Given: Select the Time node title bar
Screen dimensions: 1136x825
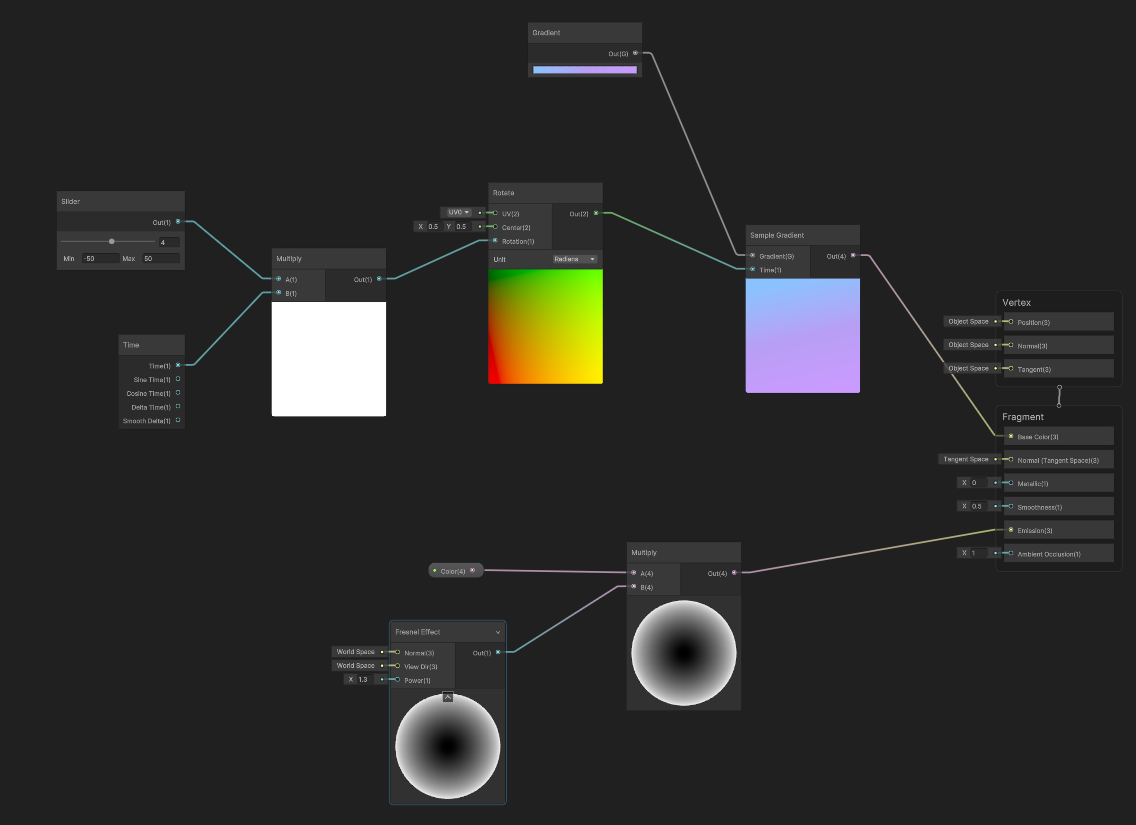Looking at the screenshot, I should (x=151, y=345).
